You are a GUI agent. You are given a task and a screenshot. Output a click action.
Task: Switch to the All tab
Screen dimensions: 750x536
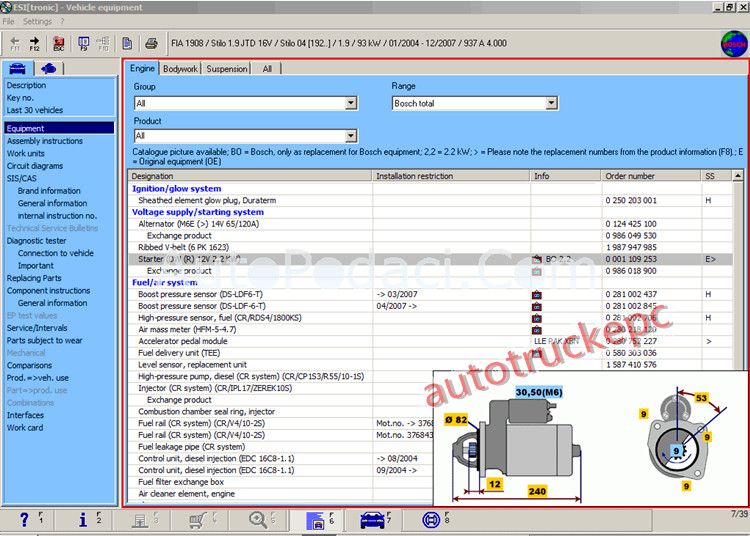pos(267,69)
